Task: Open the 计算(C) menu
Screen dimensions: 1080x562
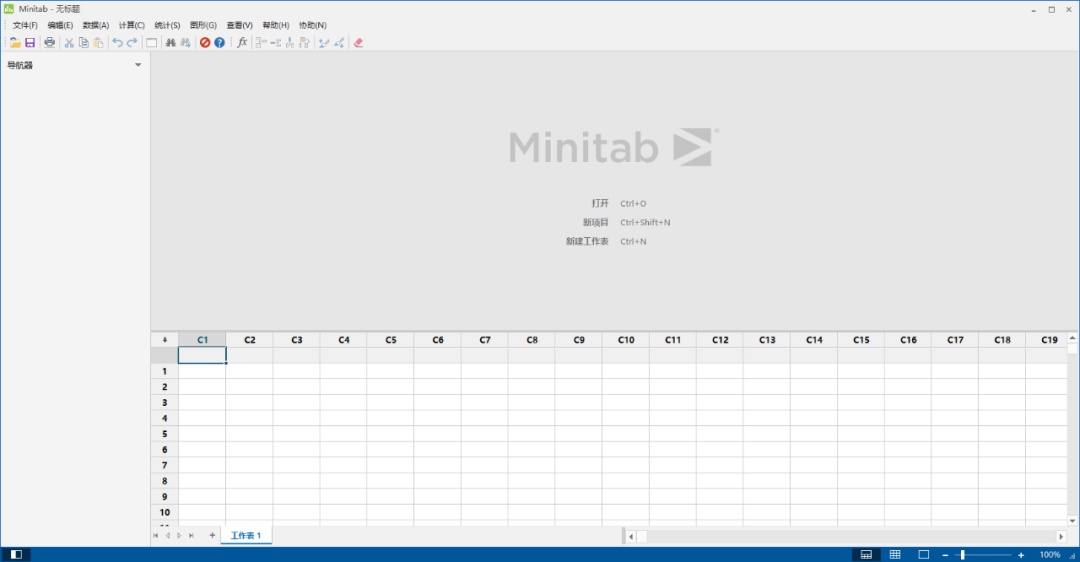Action: 132,25
